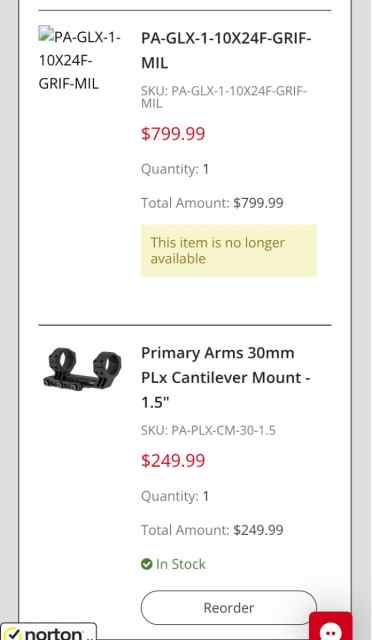Click the Total Amount $799.99 line
372x640 pixels.
[212, 203]
